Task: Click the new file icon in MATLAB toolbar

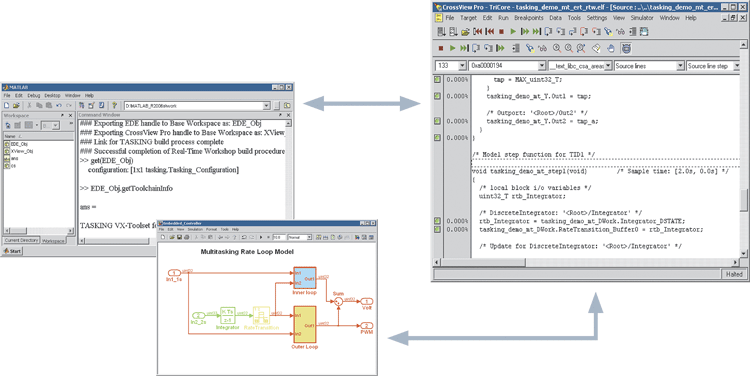Action: coord(7,105)
